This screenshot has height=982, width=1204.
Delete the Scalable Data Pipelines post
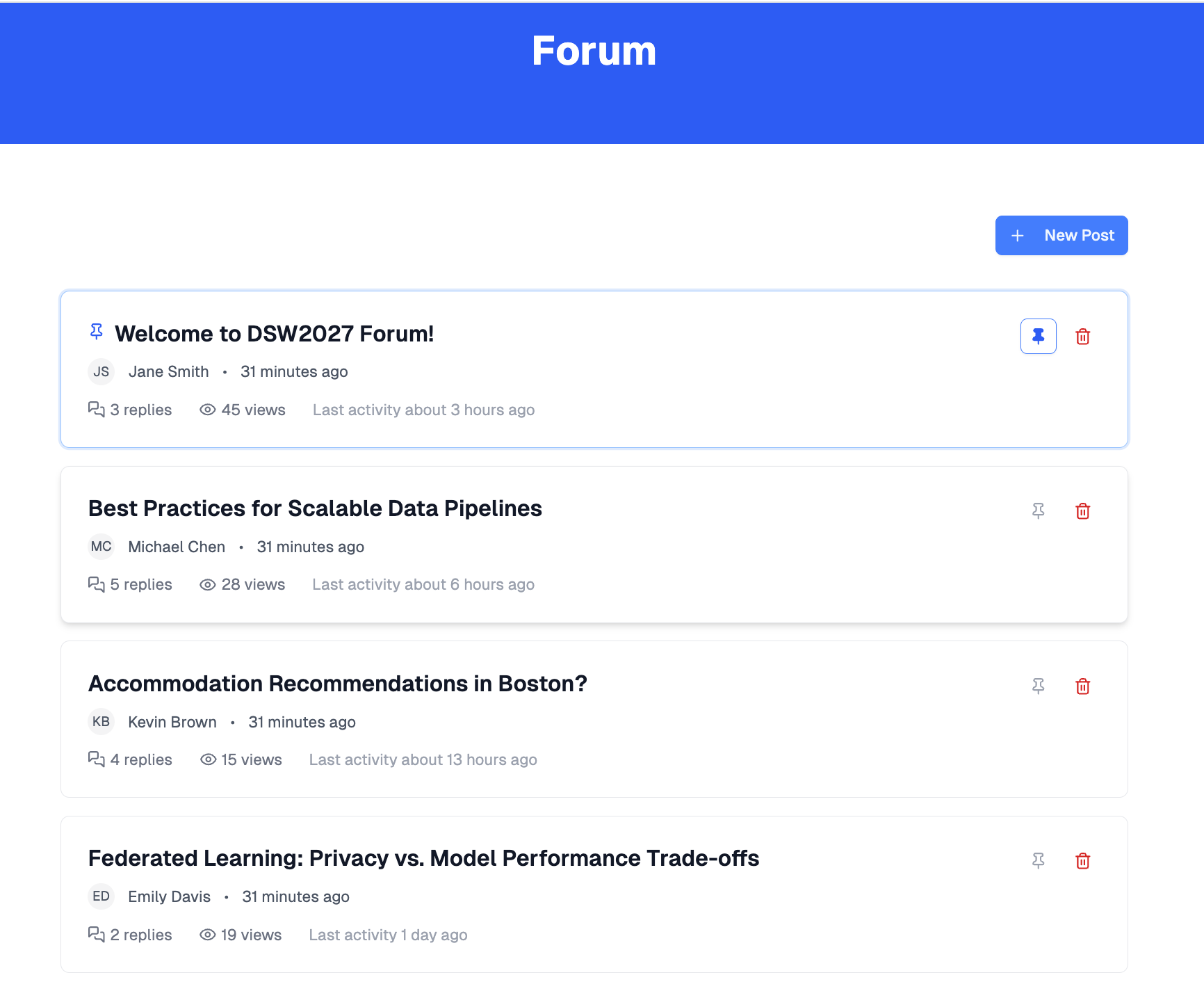tap(1082, 511)
